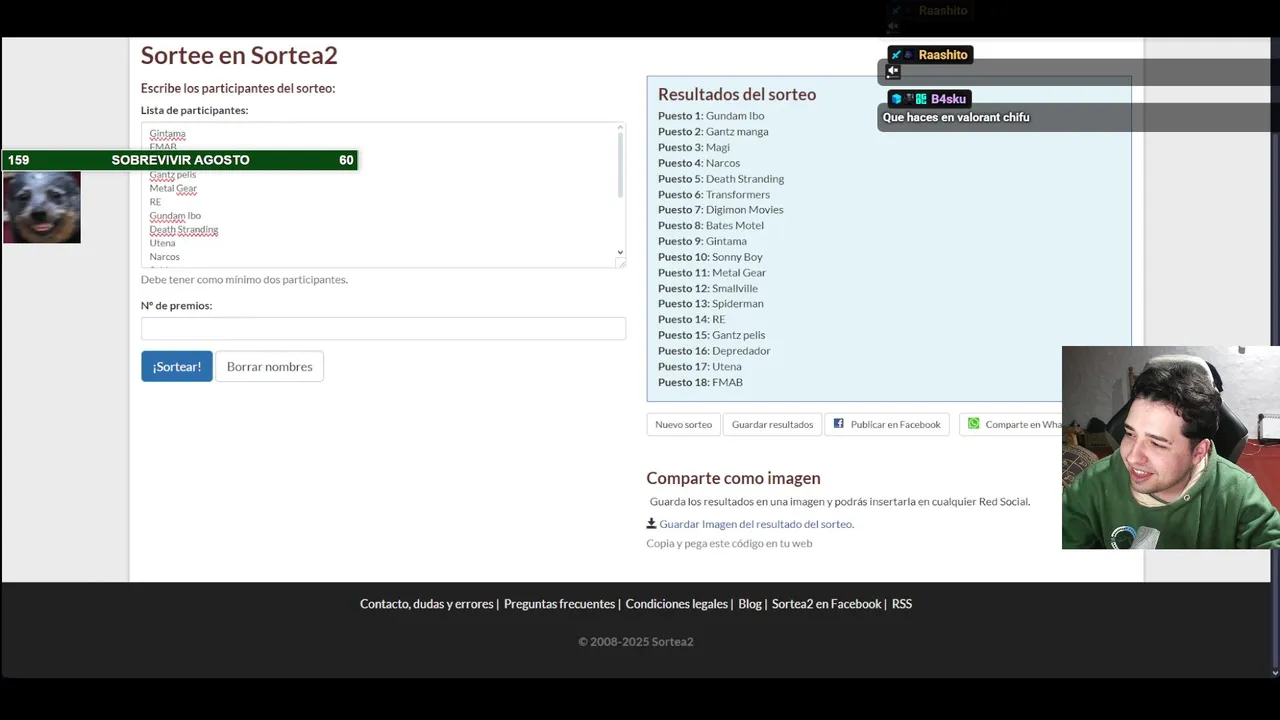Focus the Nº de premios input field

[383, 328]
